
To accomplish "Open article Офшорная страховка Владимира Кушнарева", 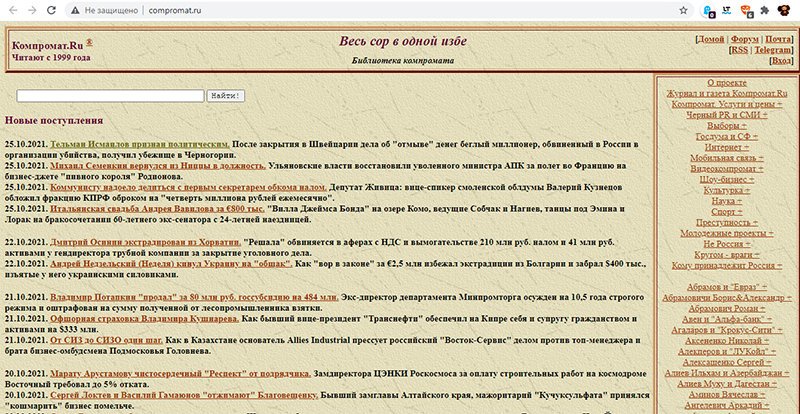I will 144,319.
